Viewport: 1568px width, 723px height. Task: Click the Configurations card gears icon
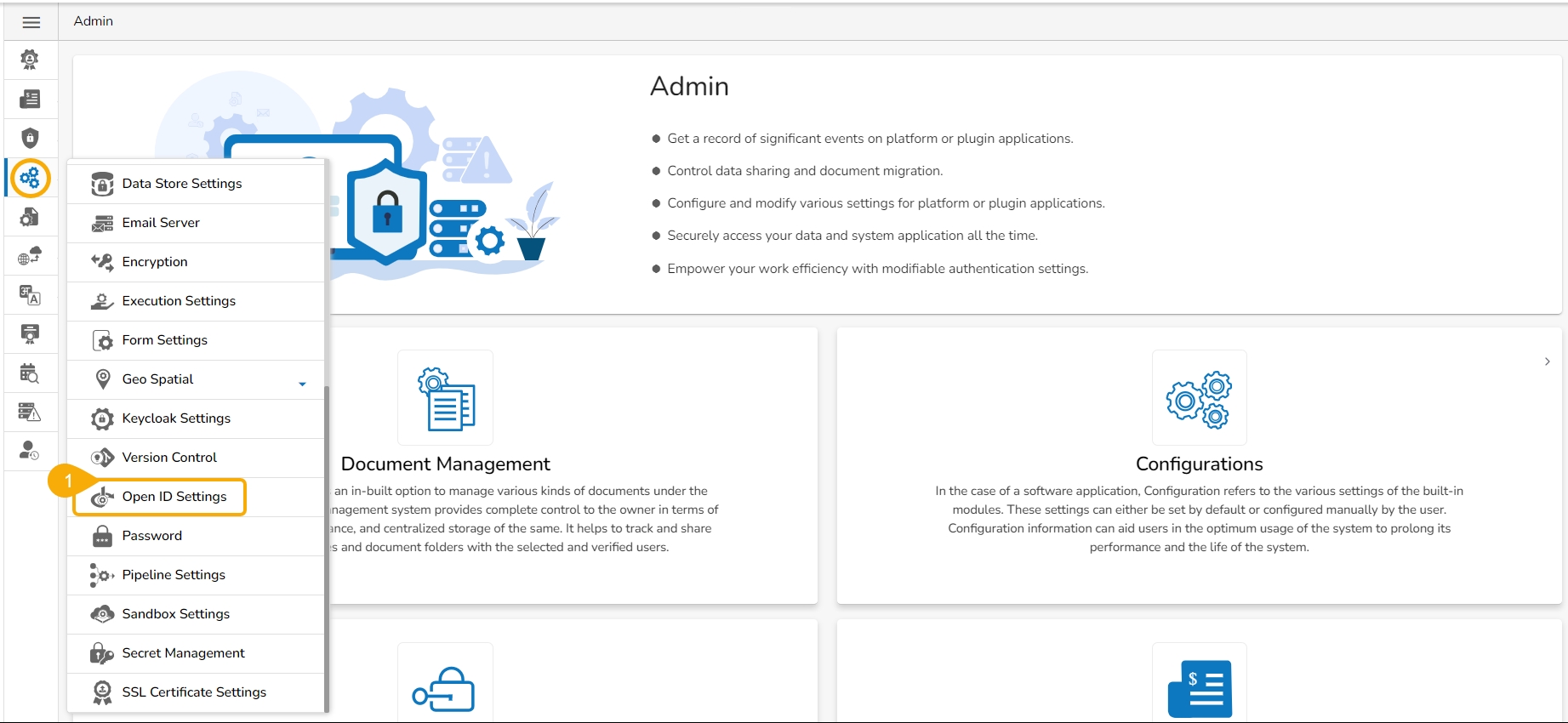[x=1200, y=398]
